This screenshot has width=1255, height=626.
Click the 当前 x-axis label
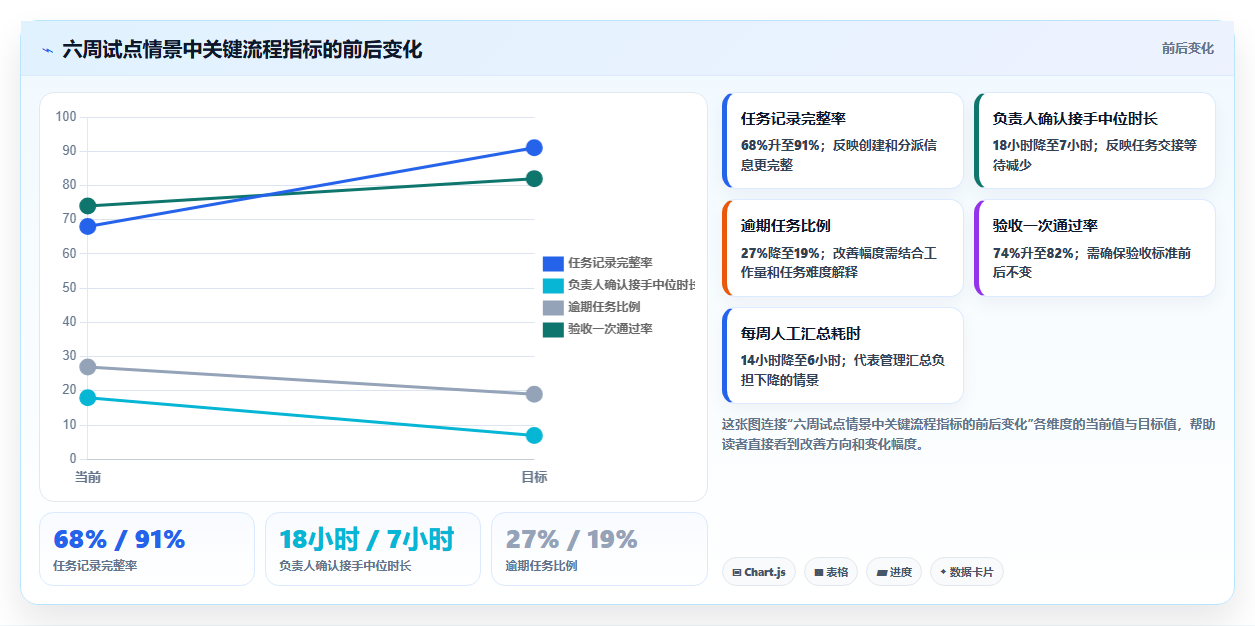pyautogui.click(x=88, y=477)
